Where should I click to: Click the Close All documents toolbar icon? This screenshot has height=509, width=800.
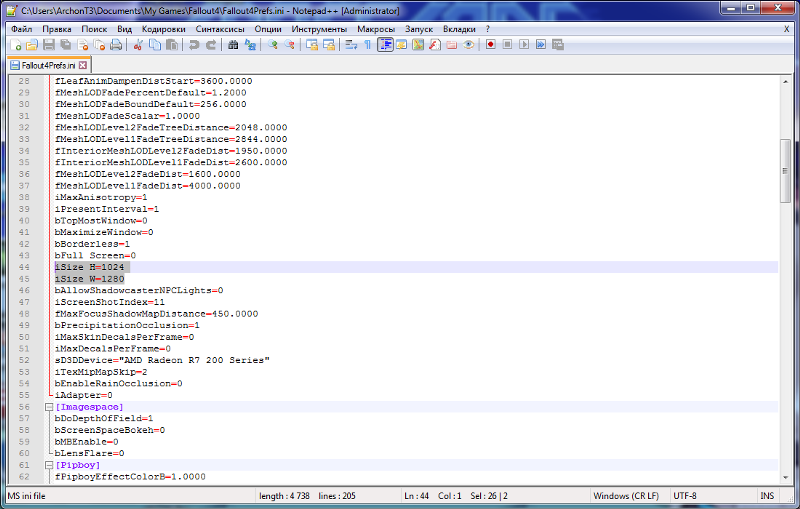(99, 45)
